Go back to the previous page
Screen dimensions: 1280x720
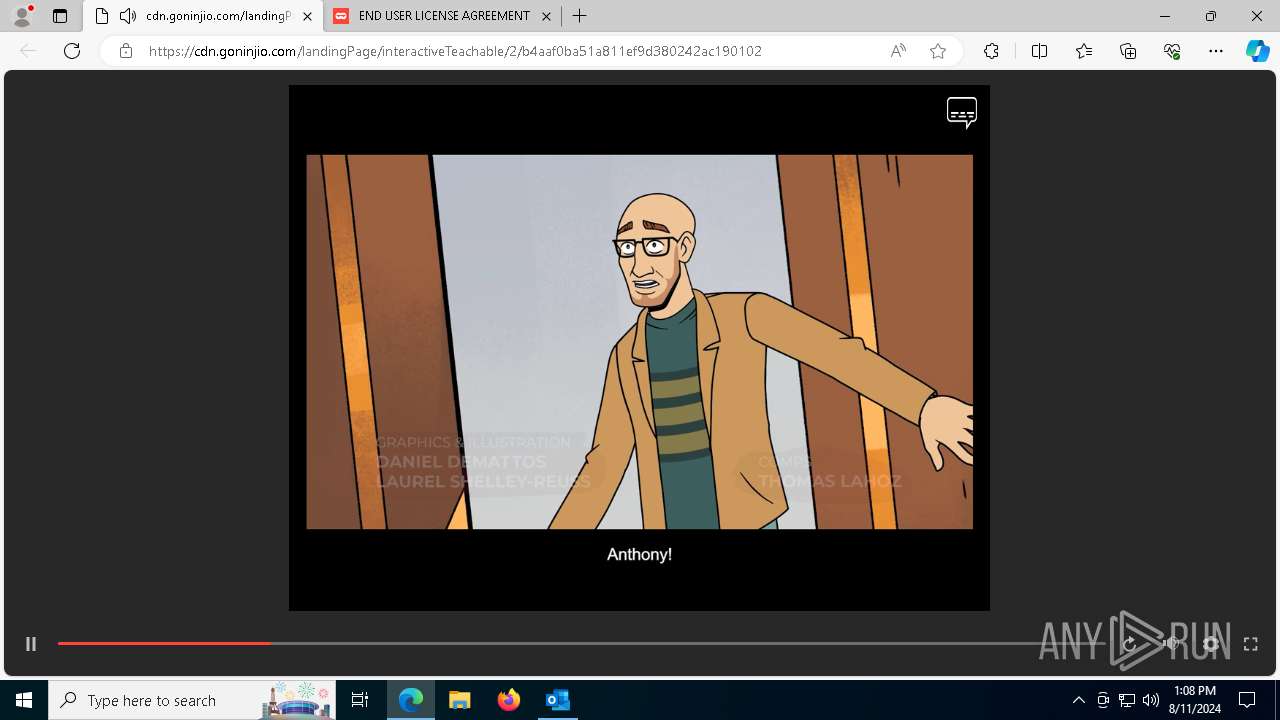(x=28, y=51)
